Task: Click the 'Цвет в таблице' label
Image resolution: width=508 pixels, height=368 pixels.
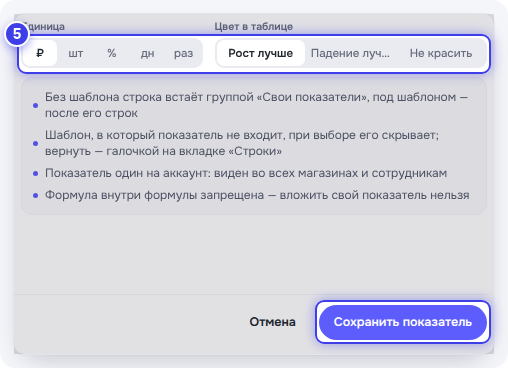Action: coord(253,26)
